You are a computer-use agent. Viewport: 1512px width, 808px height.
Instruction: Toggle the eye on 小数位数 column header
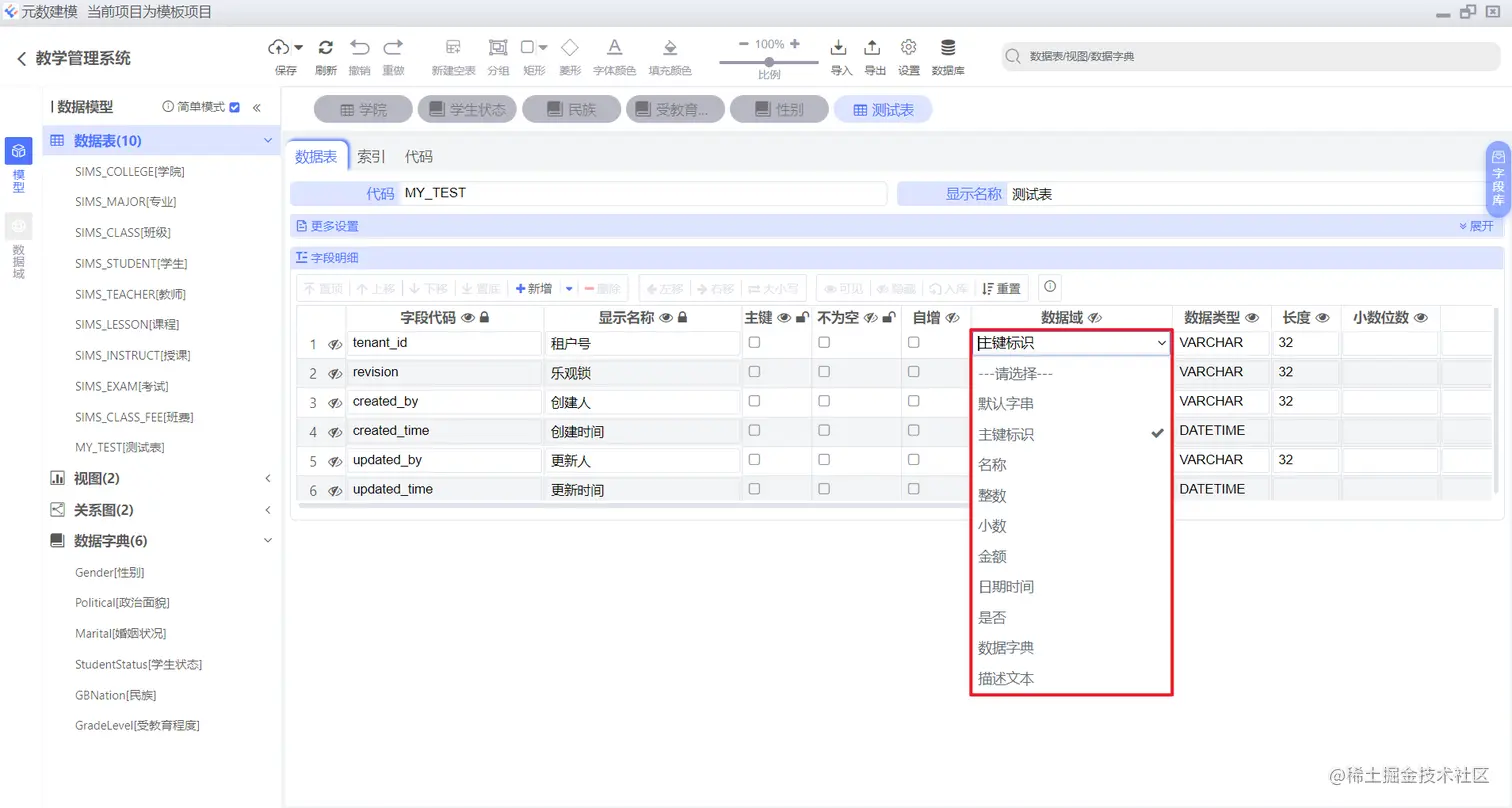tap(1421, 318)
